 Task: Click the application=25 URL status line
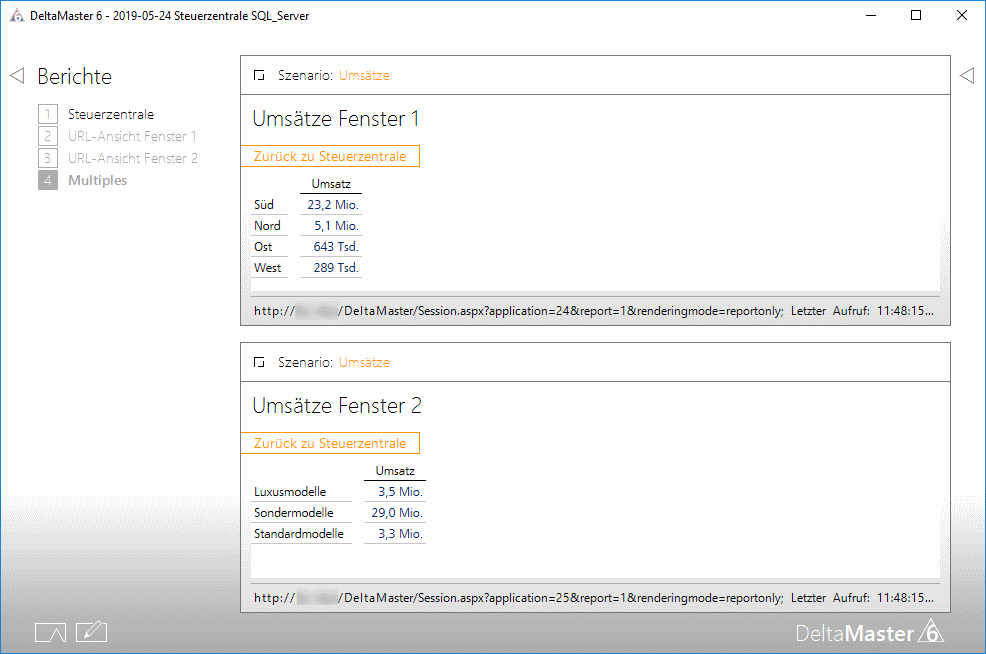(x=594, y=598)
